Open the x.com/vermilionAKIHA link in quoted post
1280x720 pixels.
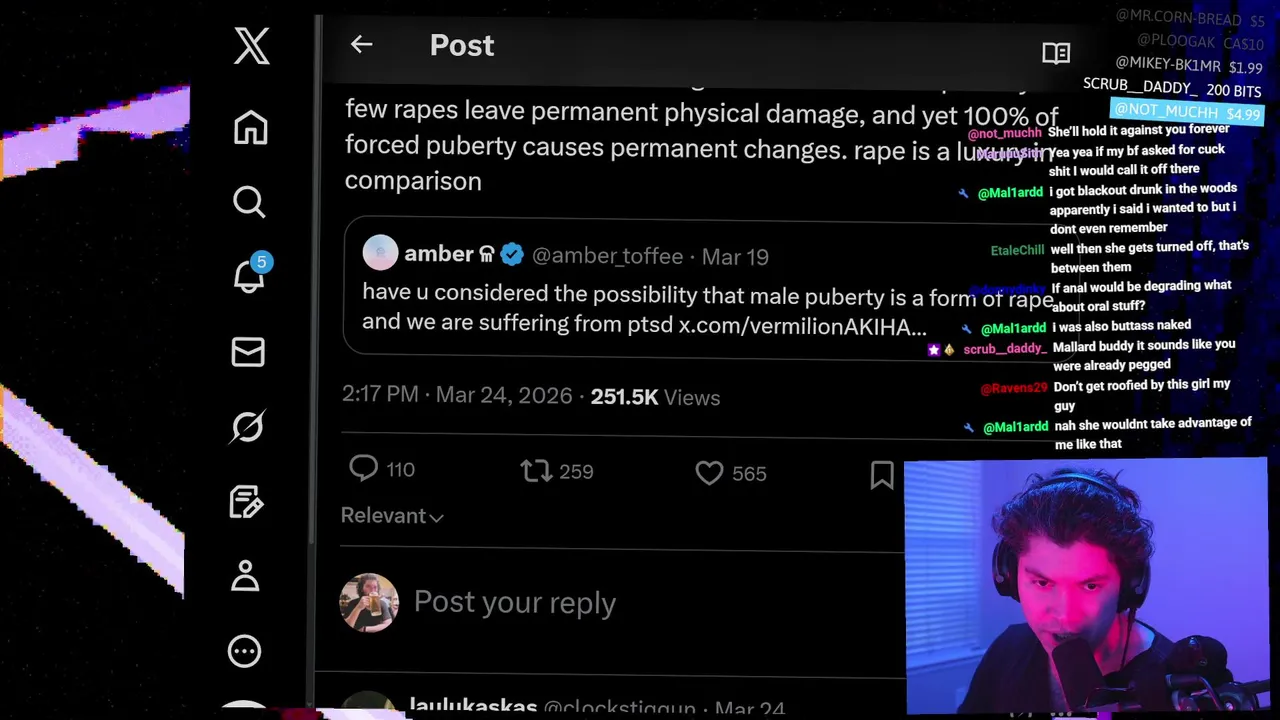click(802, 326)
